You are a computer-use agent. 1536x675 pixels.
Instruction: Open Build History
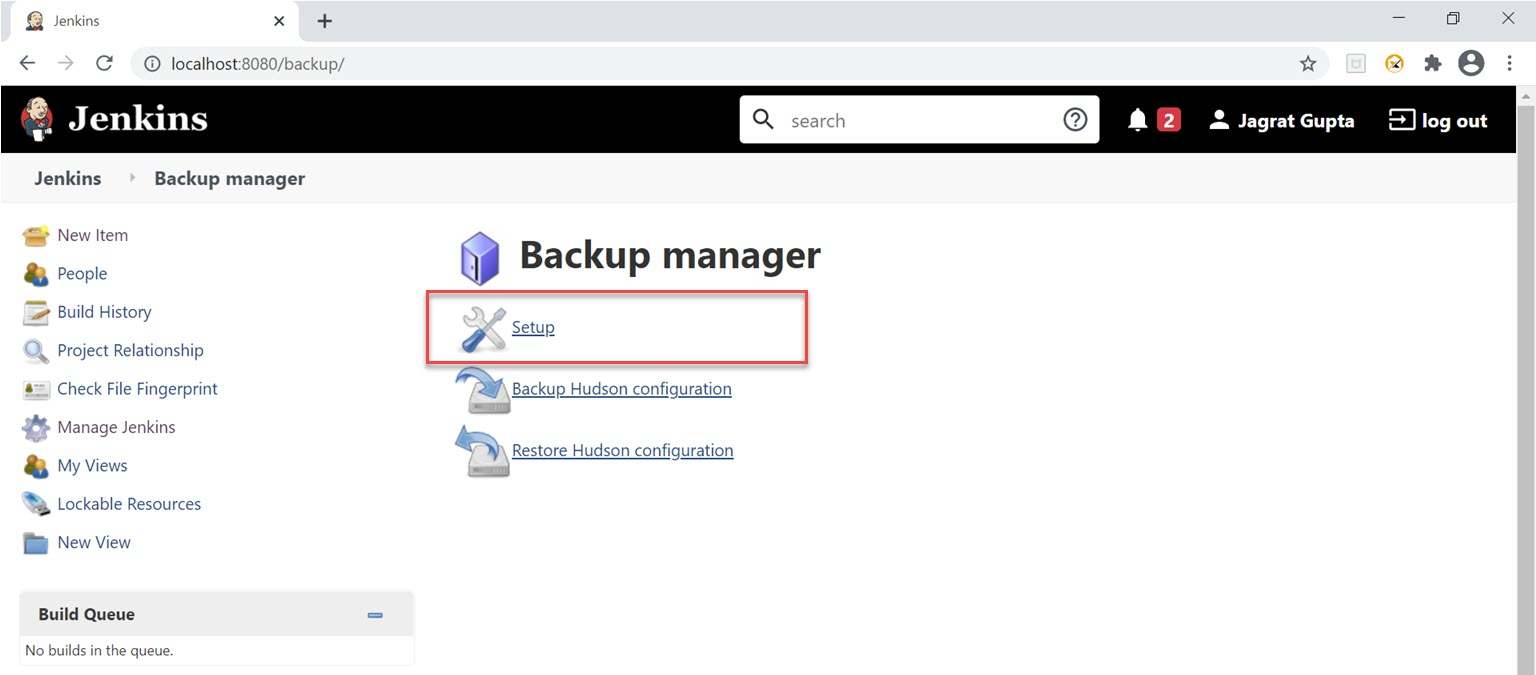[x=104, y=311]
